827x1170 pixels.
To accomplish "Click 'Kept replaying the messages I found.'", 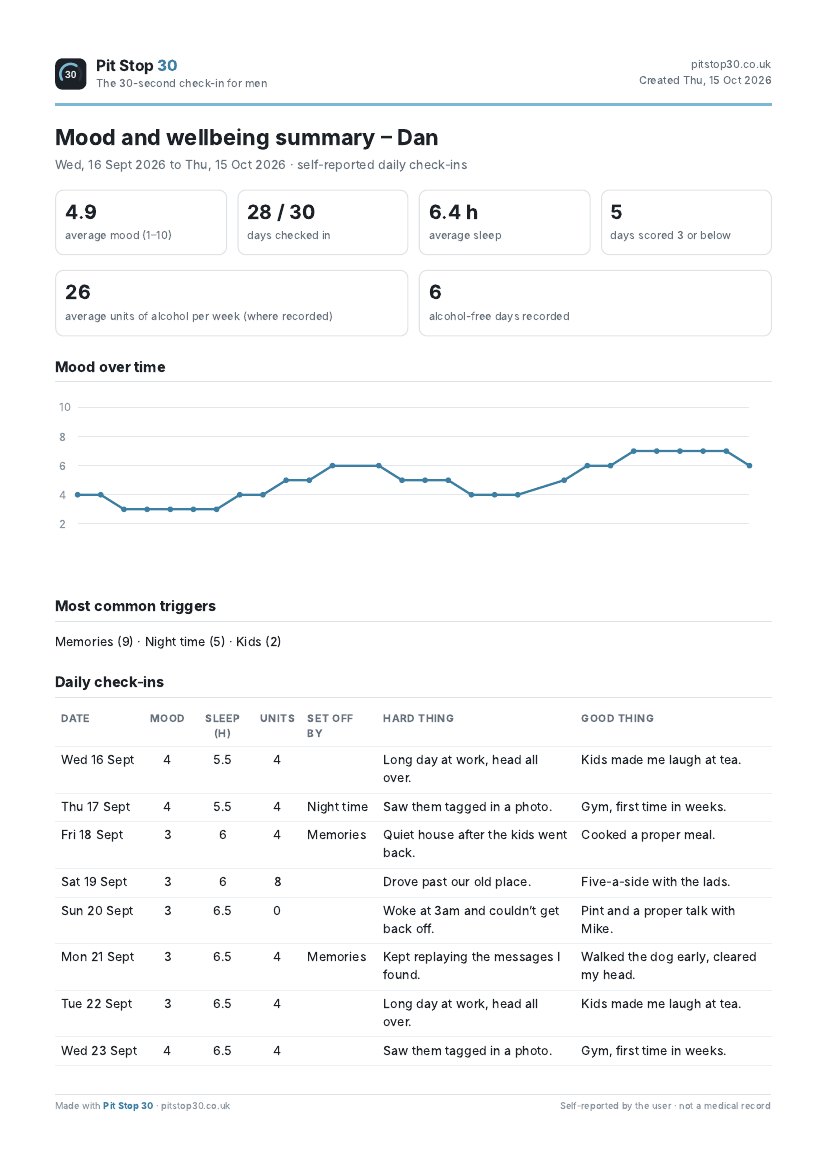I will click(x=472, y=966).
